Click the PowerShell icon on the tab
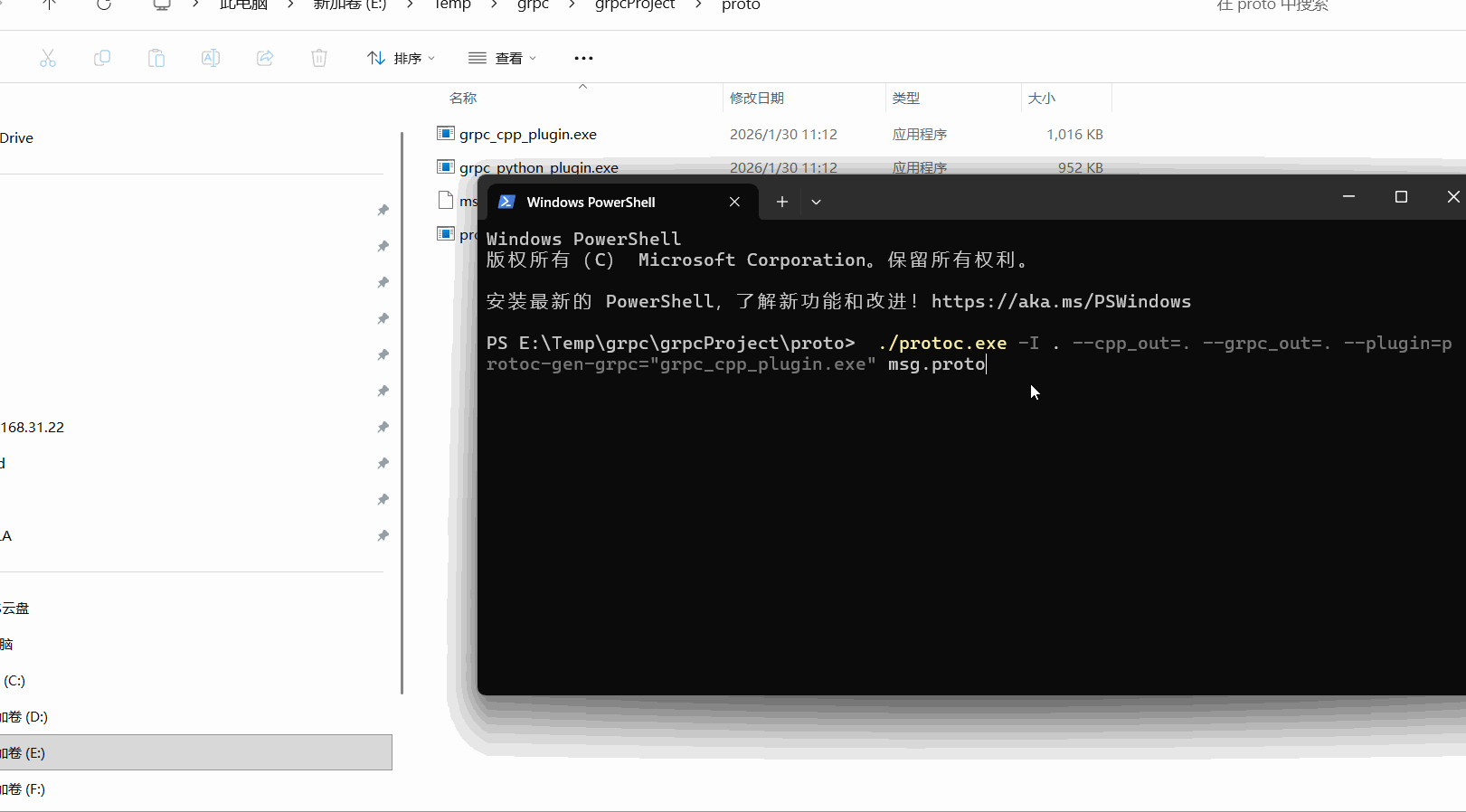The width and height of the screenshot is (1466, 812). [507, 202]
